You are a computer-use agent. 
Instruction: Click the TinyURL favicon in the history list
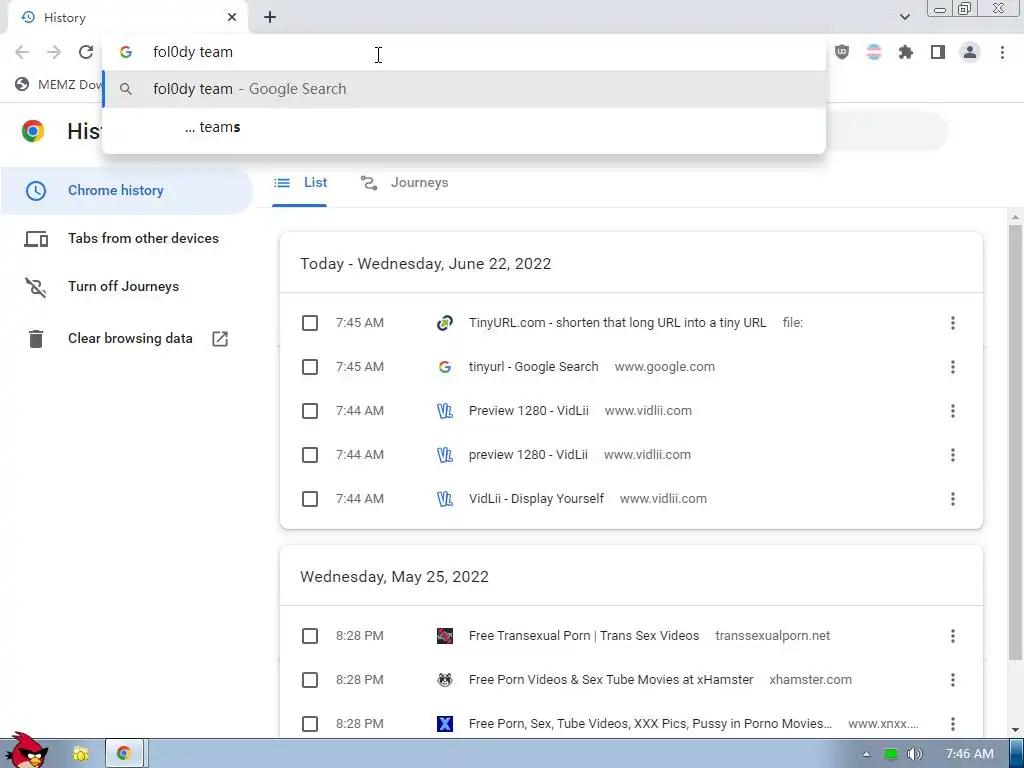pos(445,323)
